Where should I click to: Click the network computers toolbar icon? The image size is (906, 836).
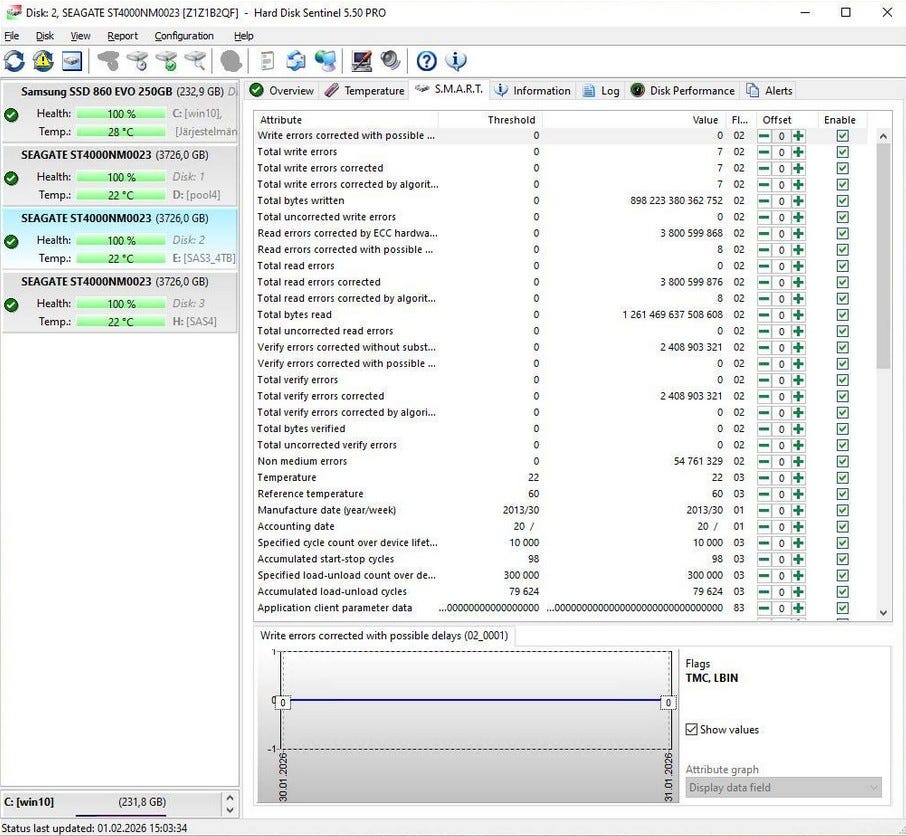tap(325, 61)
